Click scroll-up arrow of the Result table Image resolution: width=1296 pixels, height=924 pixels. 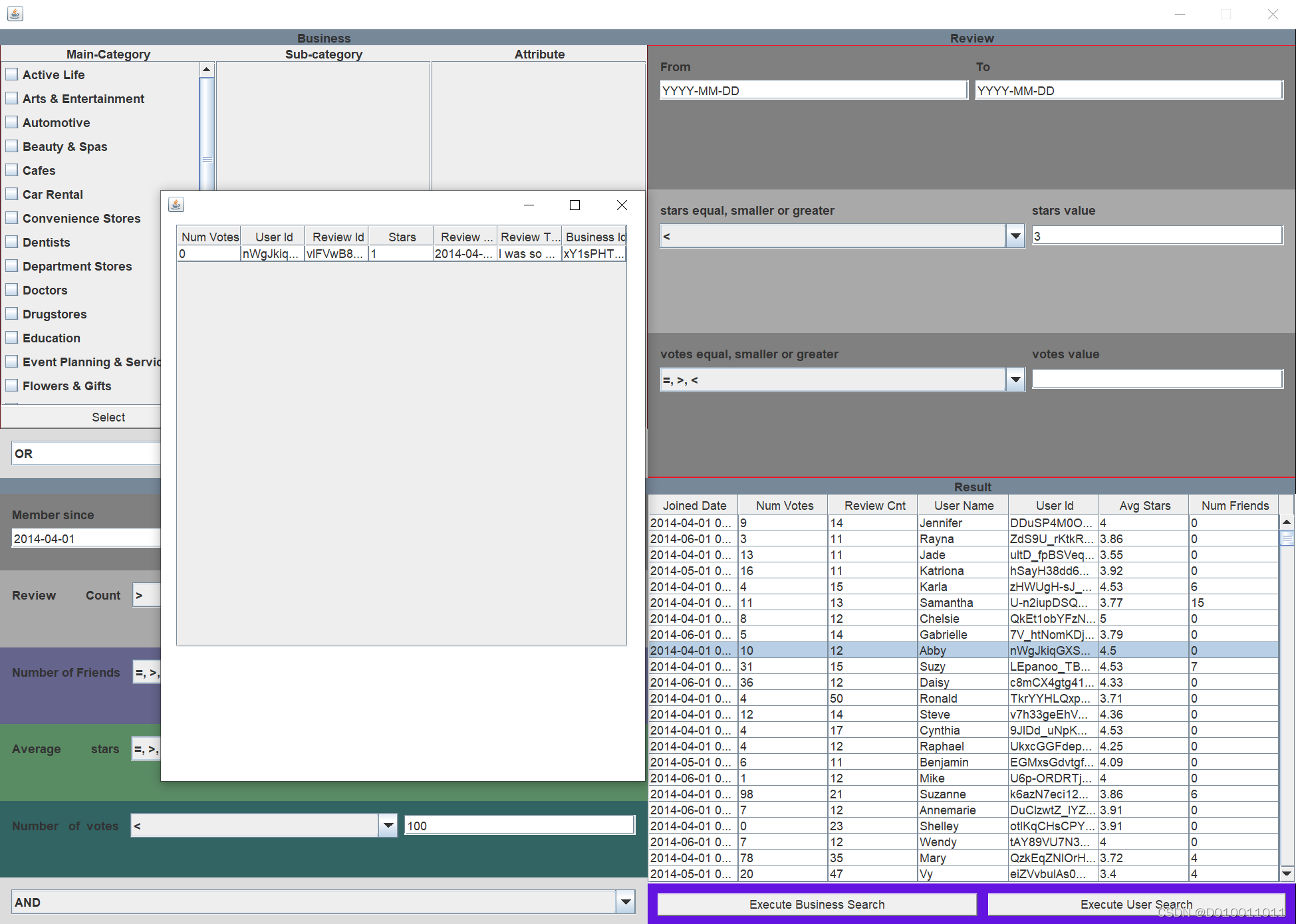tap(1287, 522)
